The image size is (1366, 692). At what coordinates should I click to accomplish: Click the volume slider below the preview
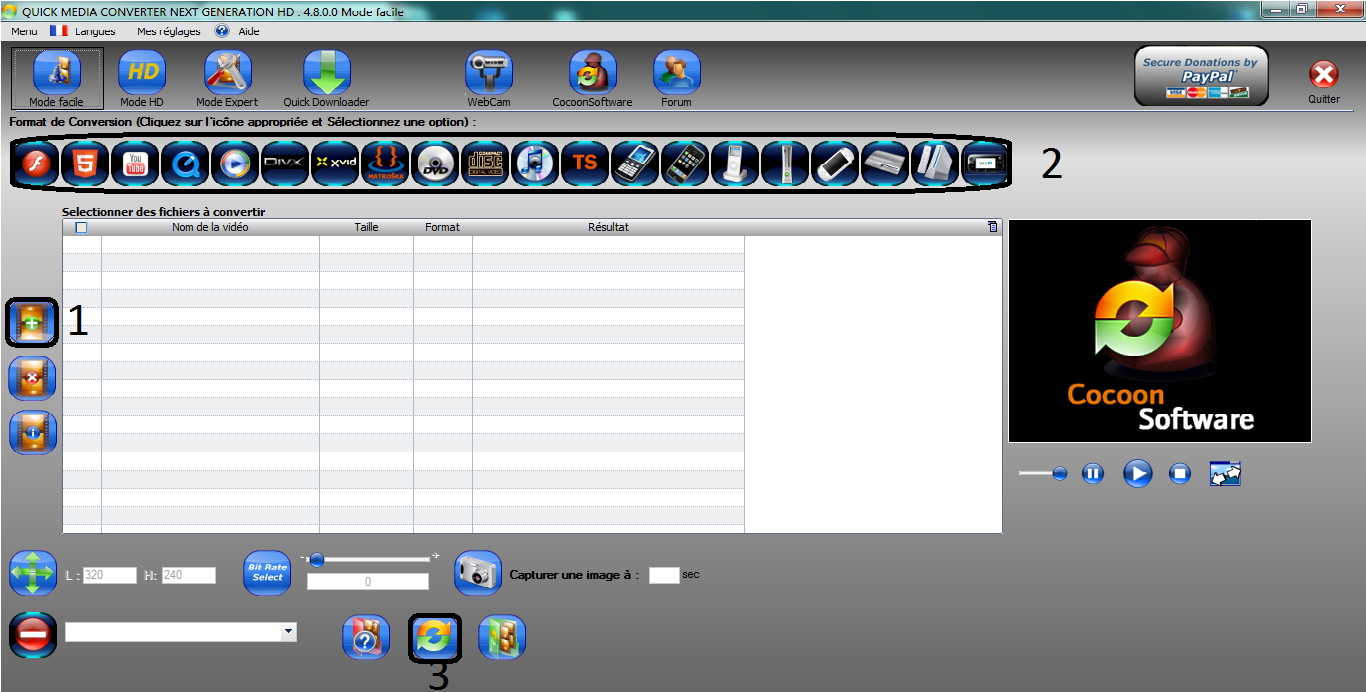(x=1043, y=473)
